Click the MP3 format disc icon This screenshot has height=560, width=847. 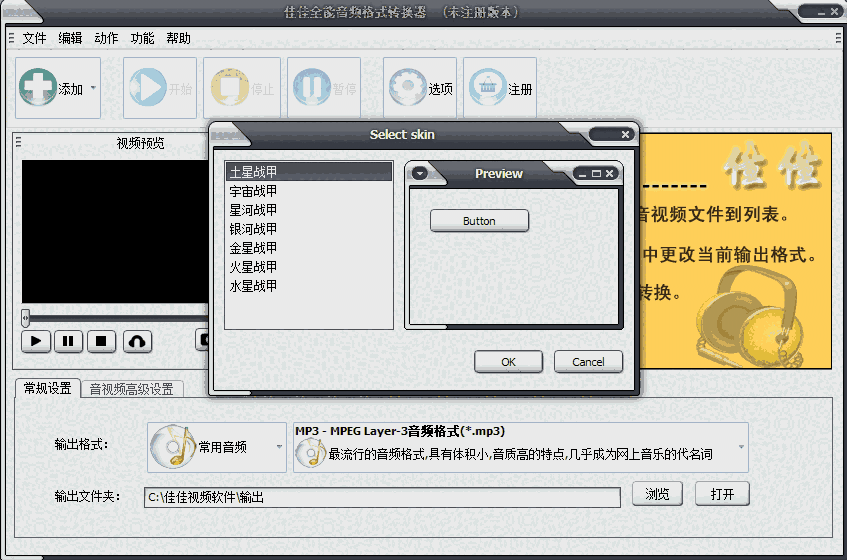point(311,453)
